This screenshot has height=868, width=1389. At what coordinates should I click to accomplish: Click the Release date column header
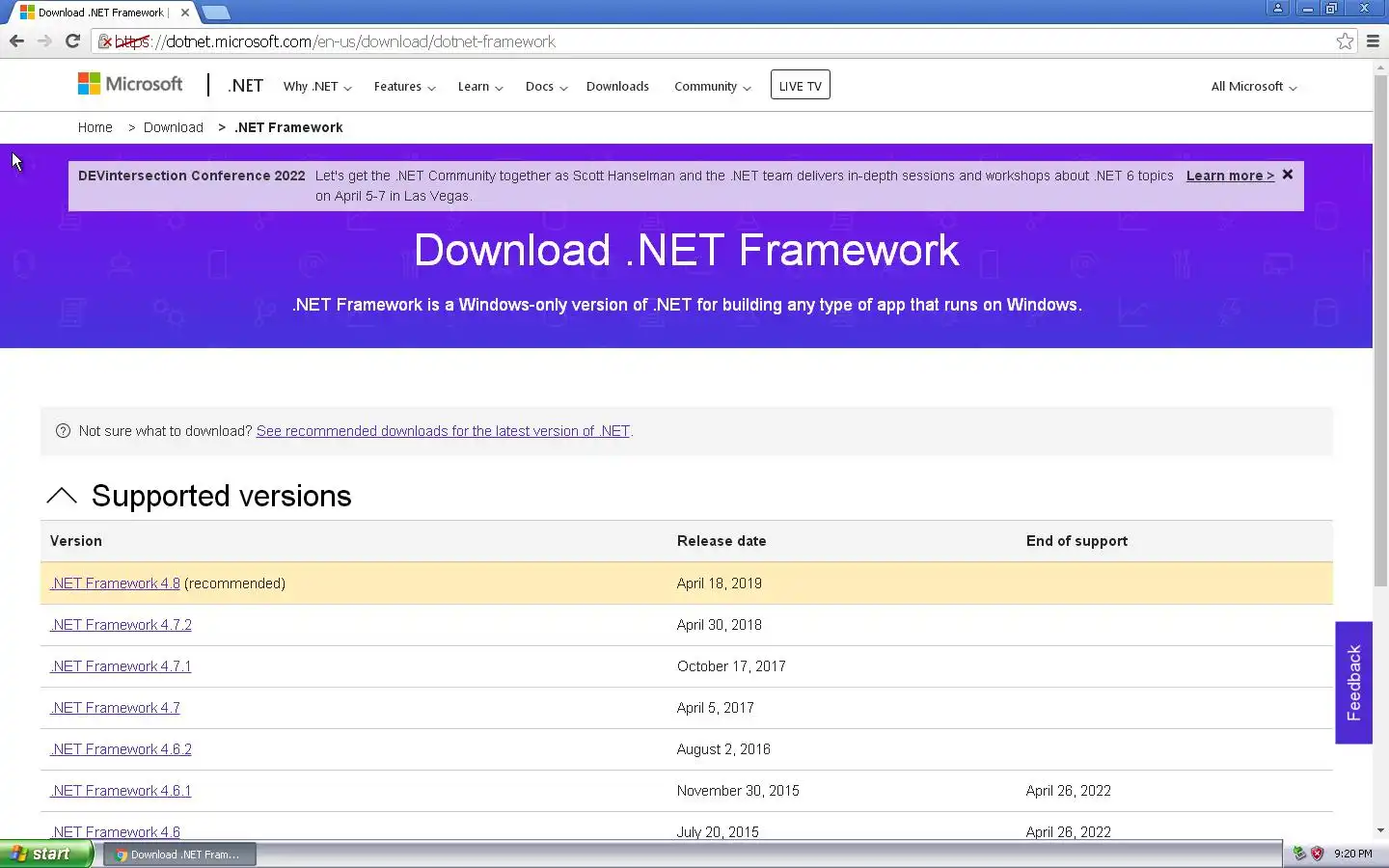pyautogui.click(x=722, y=541)
